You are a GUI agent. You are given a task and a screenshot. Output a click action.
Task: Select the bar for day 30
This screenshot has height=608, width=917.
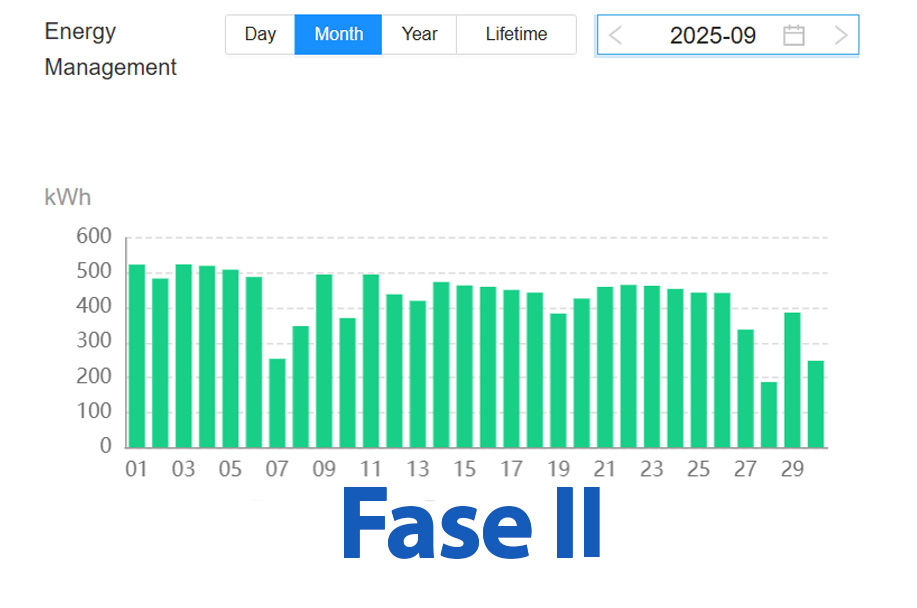[x=816, y=404]
